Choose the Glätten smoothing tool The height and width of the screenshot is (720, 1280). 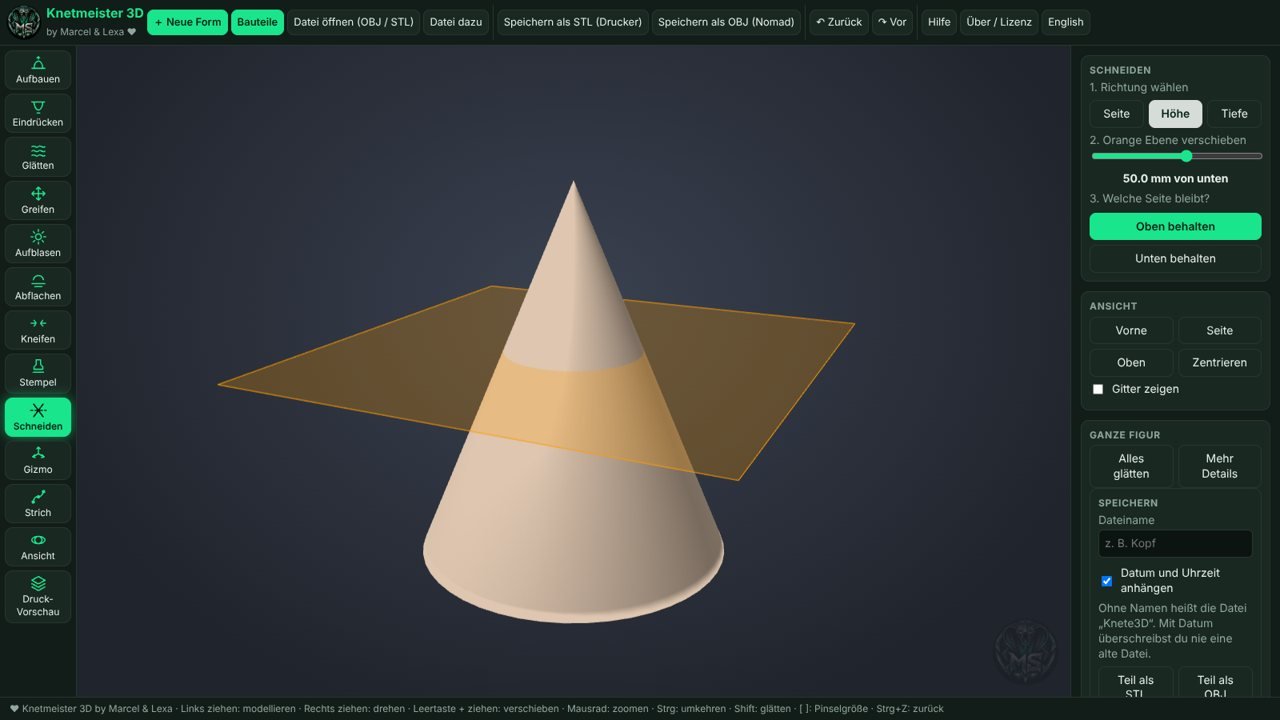click(38, 157)
